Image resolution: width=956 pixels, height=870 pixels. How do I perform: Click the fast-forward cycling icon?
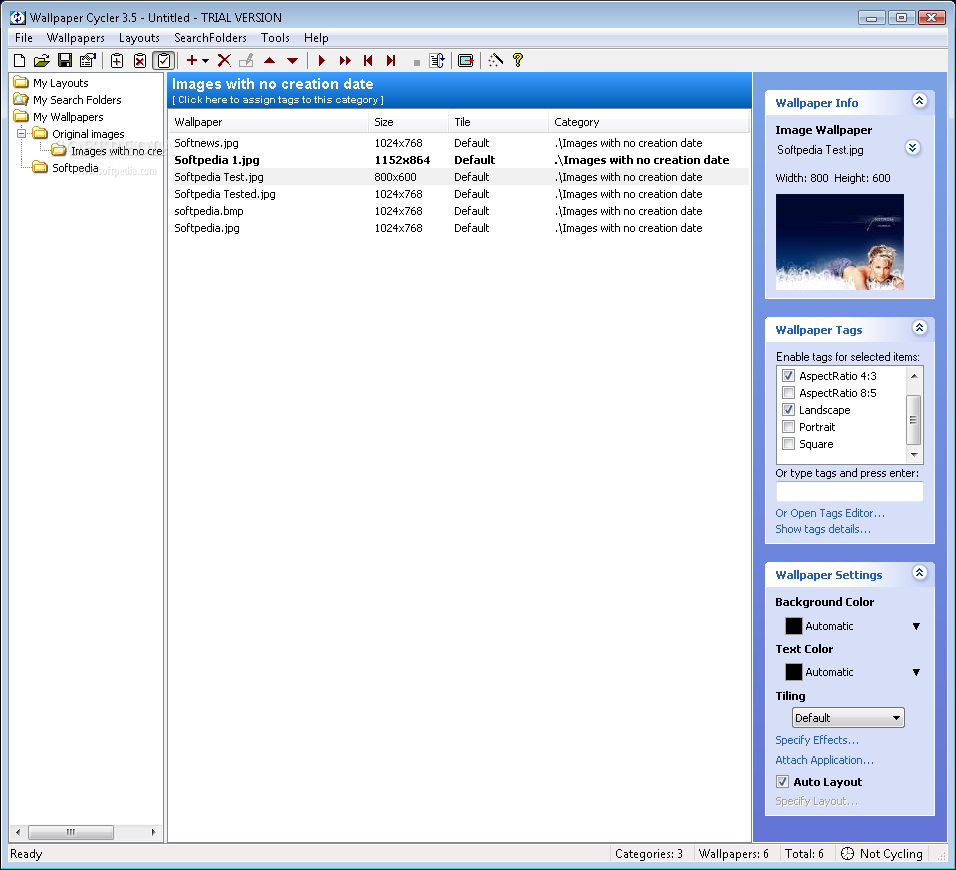tap(345, 60)
